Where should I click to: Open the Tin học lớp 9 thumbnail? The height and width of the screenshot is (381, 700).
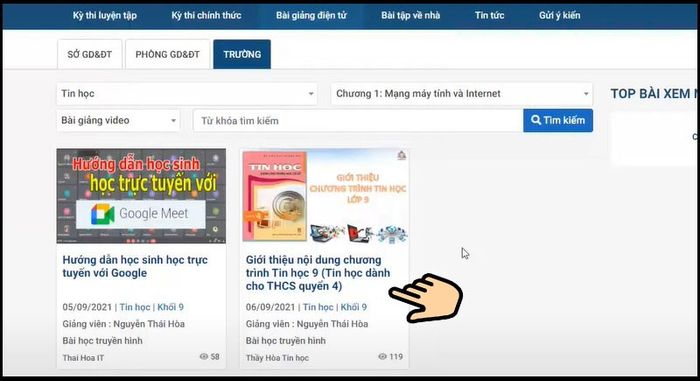pyautogui.click(x=325, y=196)
